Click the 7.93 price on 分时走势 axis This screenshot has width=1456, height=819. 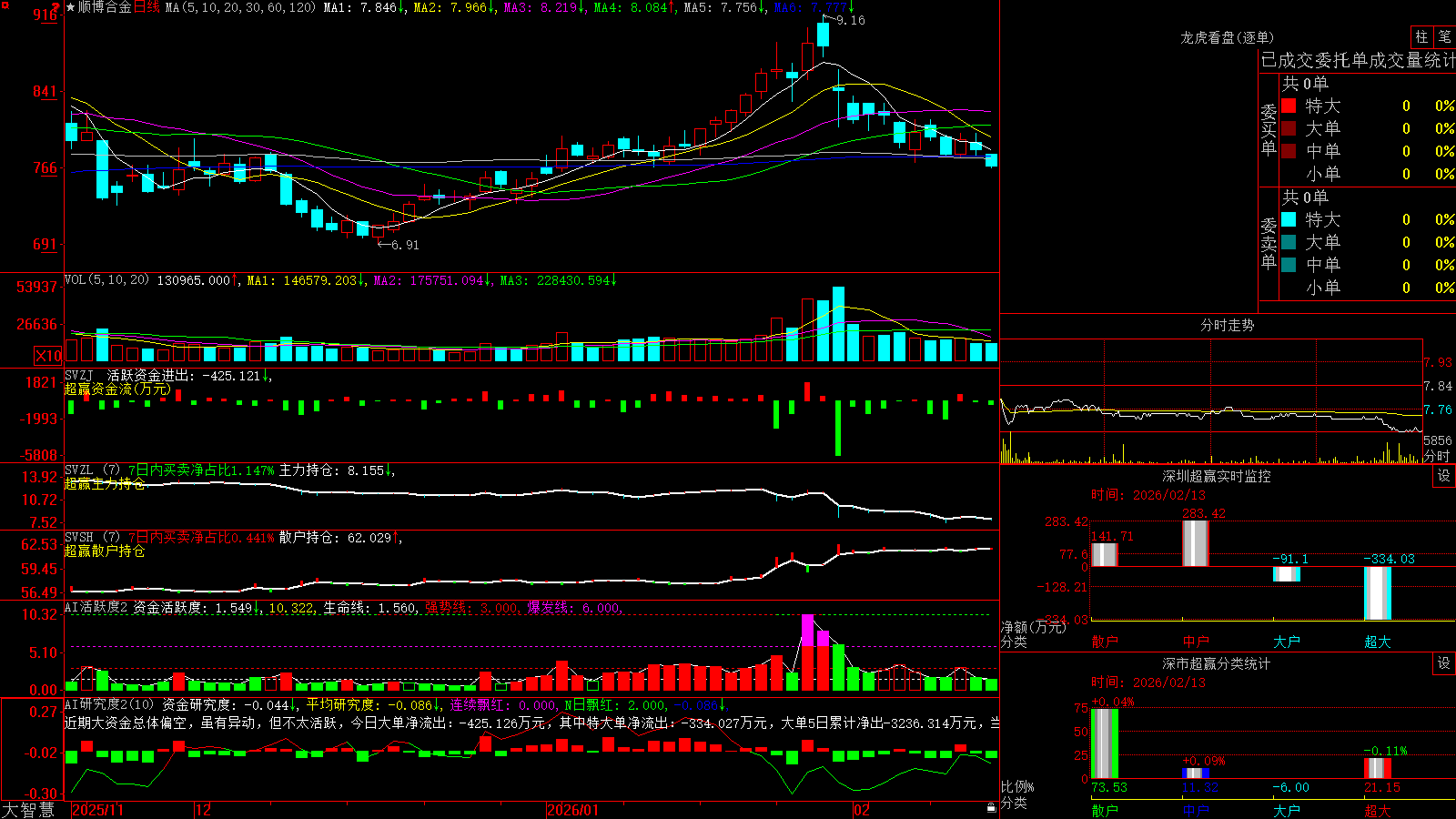point(1438,363)
